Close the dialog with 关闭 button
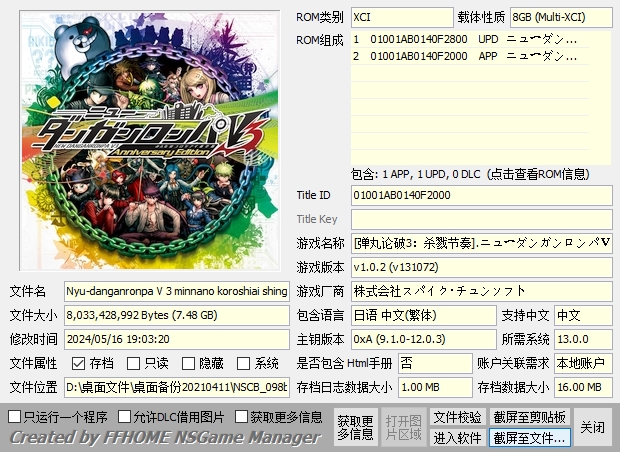Screen dimensions: 620x452 [593, 427]
